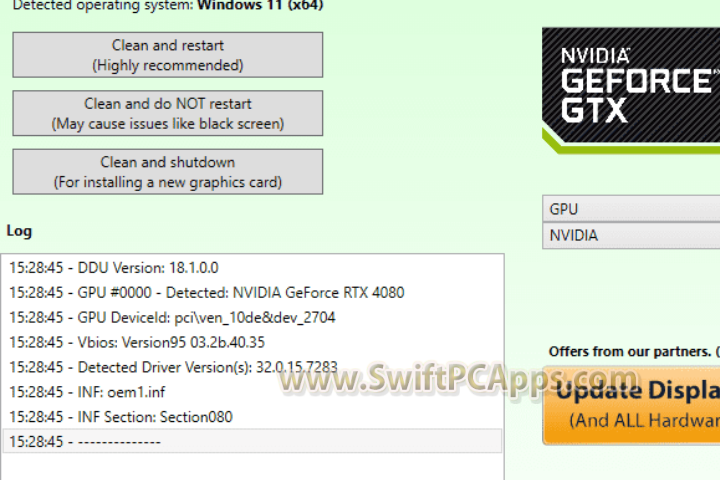Select the dashed separator log row

coord(252,441)
